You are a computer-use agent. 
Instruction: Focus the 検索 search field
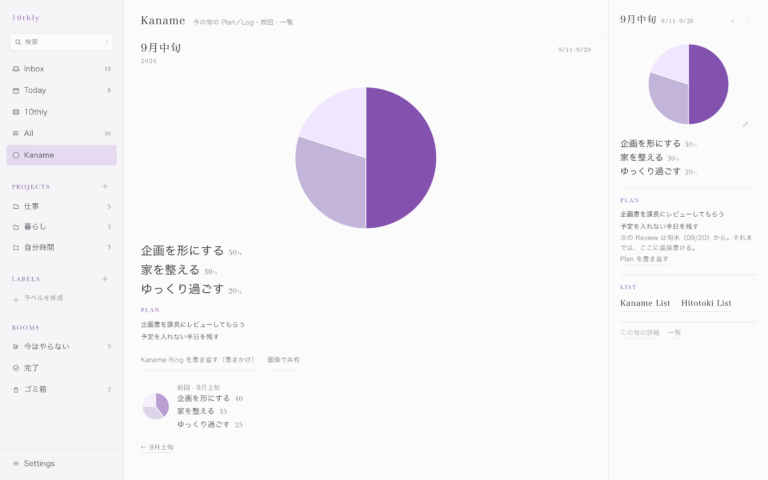(62, 42)
